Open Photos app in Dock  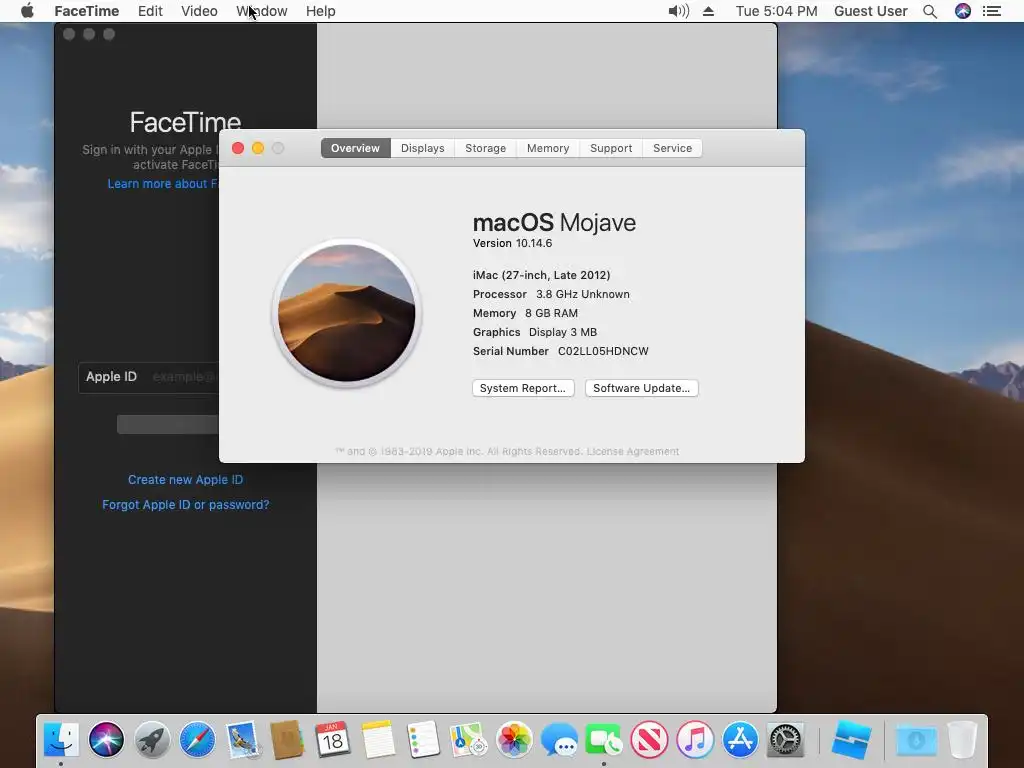tap(514, 740)
